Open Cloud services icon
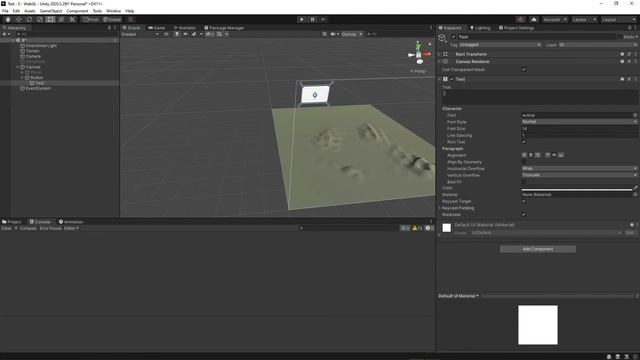 (x=534, y=19)
